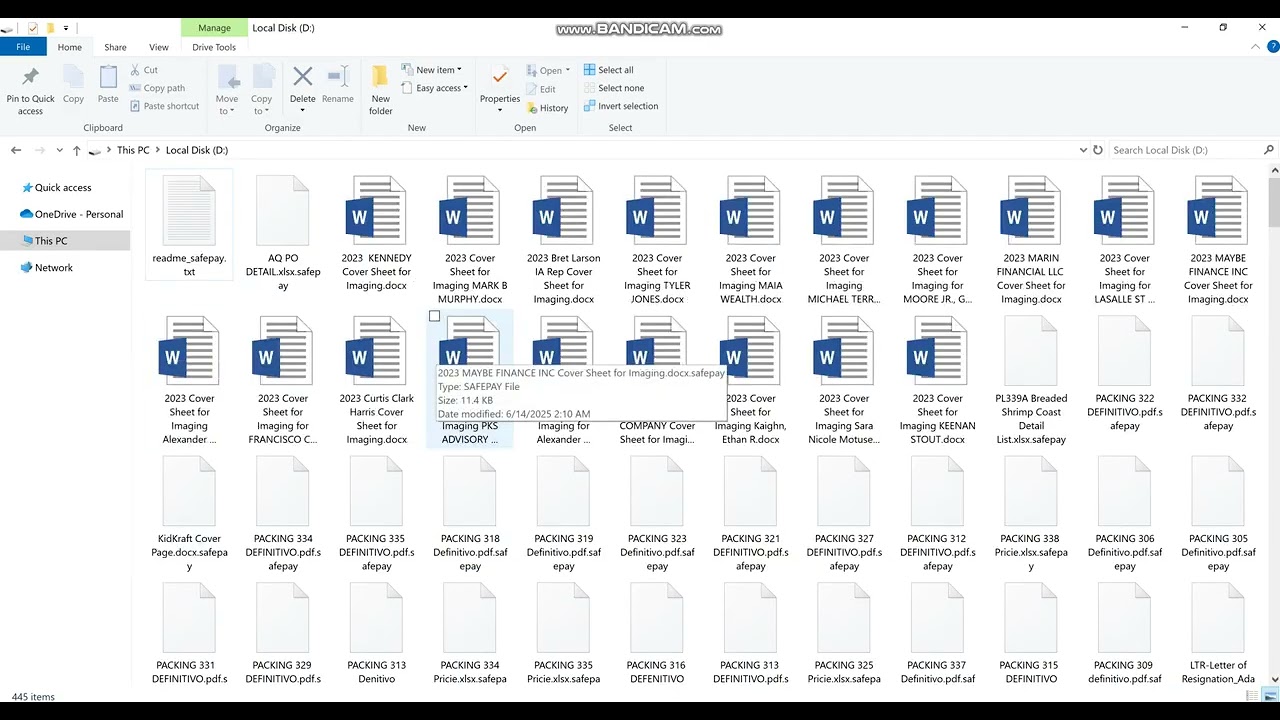
Task: Click Pin to Quick access icon
Action: pos(30,90)
